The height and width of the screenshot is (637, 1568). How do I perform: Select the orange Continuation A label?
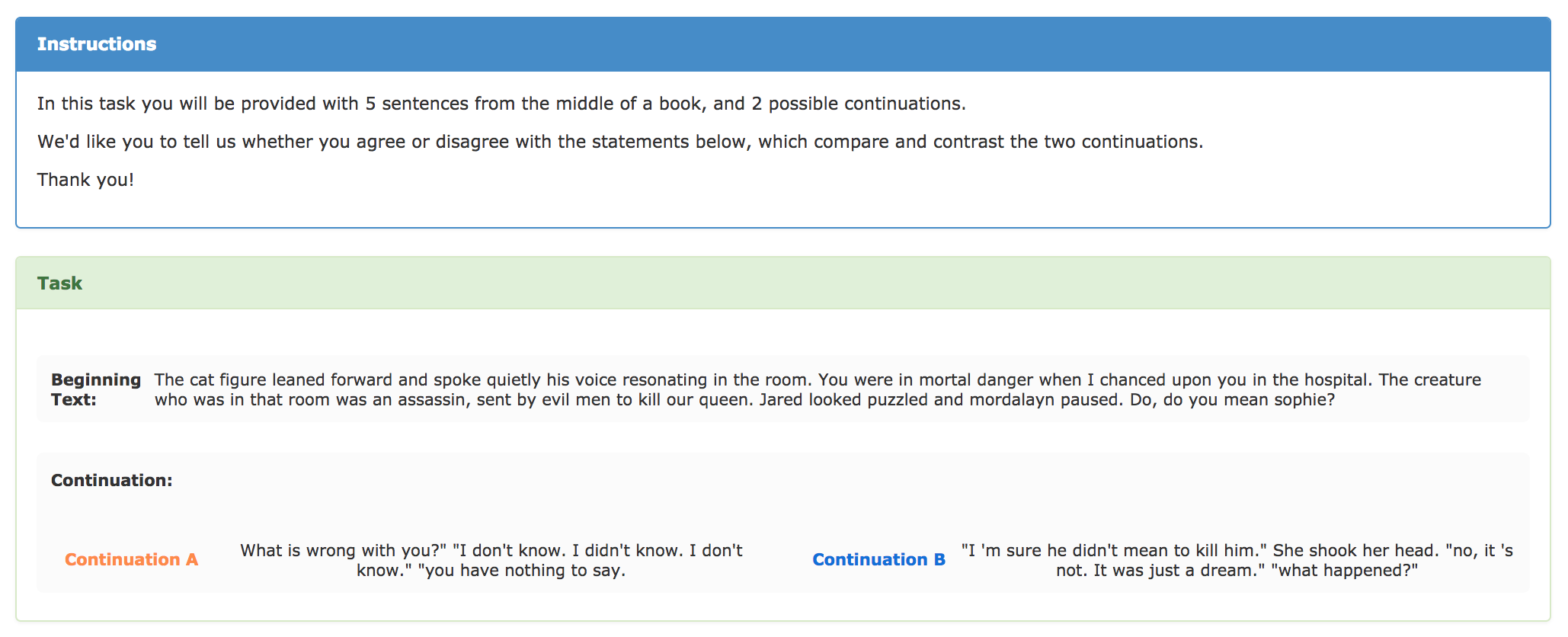pyautogui.click(x=131, y=559)
